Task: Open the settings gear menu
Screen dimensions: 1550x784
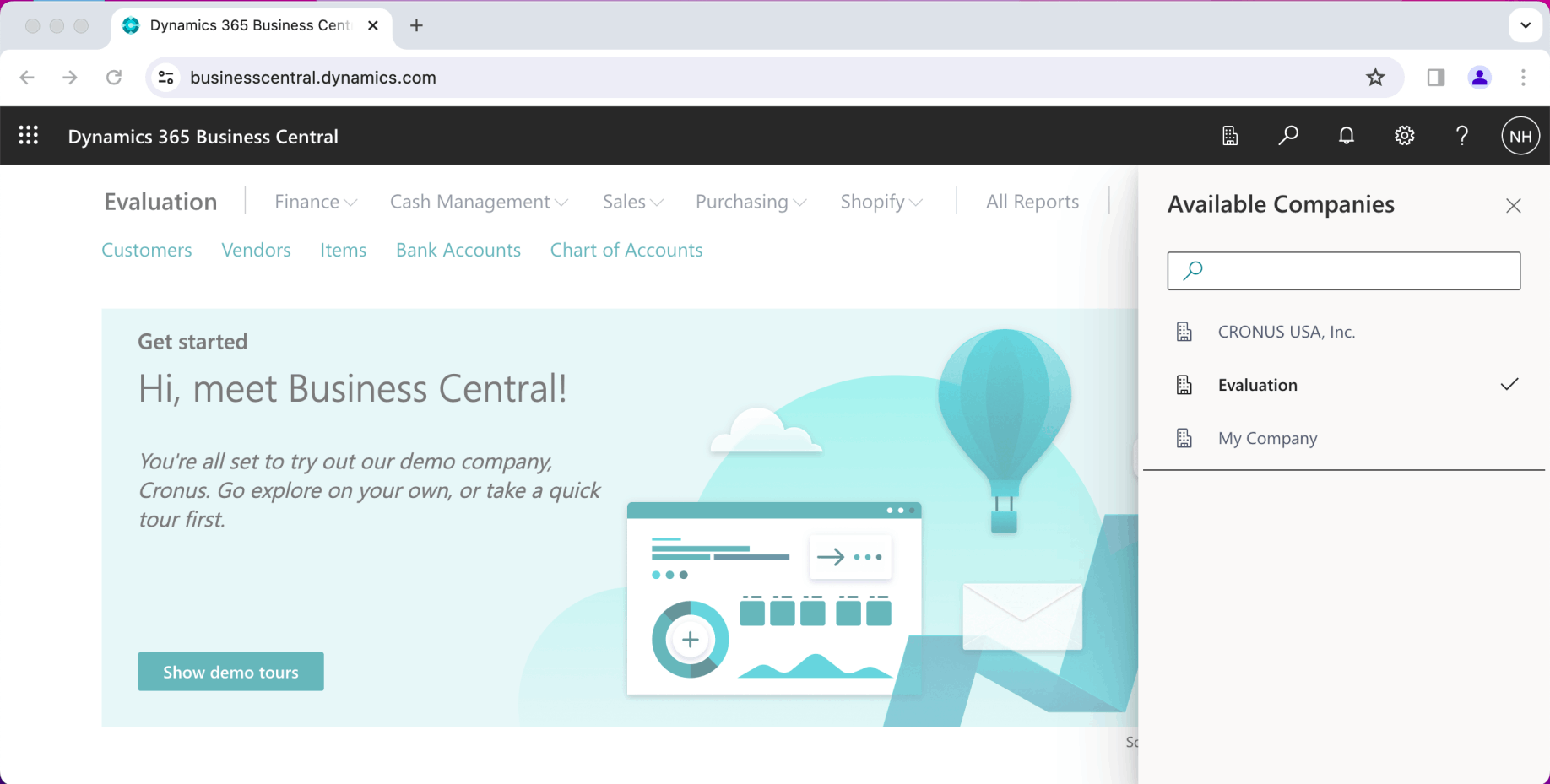Action: (x=1405, y=136)
